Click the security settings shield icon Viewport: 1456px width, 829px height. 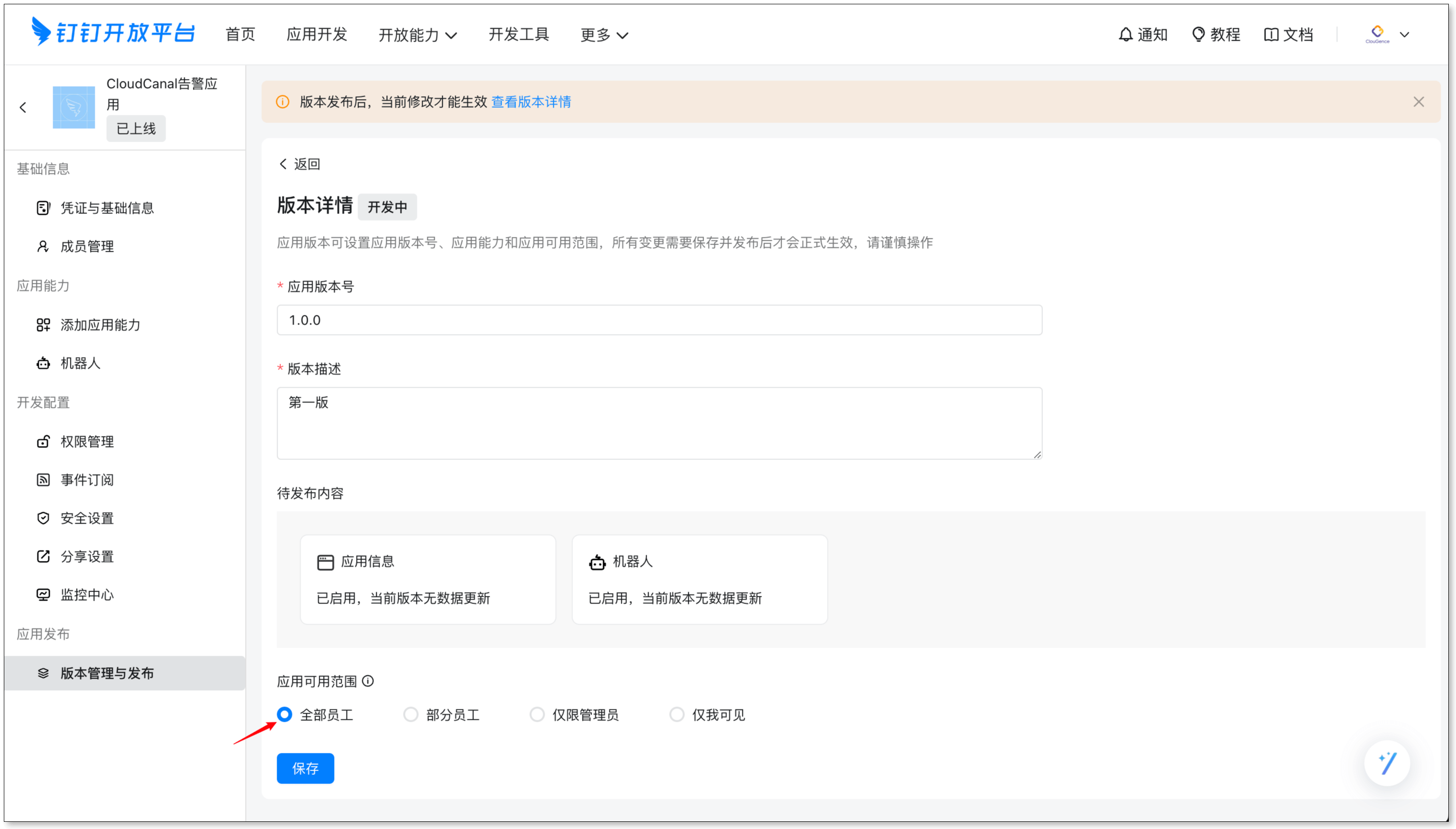click(x=43, y=518)
